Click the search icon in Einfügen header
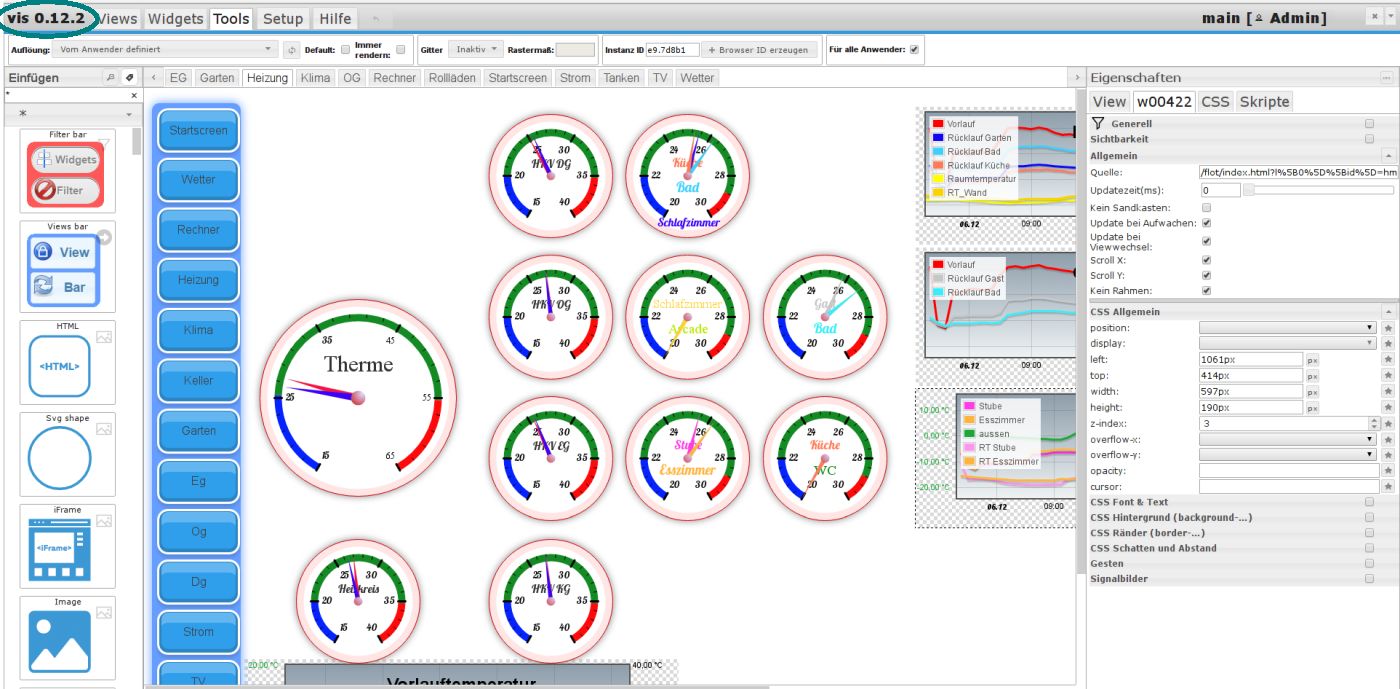1400x689 pixels. coord(111,78)
